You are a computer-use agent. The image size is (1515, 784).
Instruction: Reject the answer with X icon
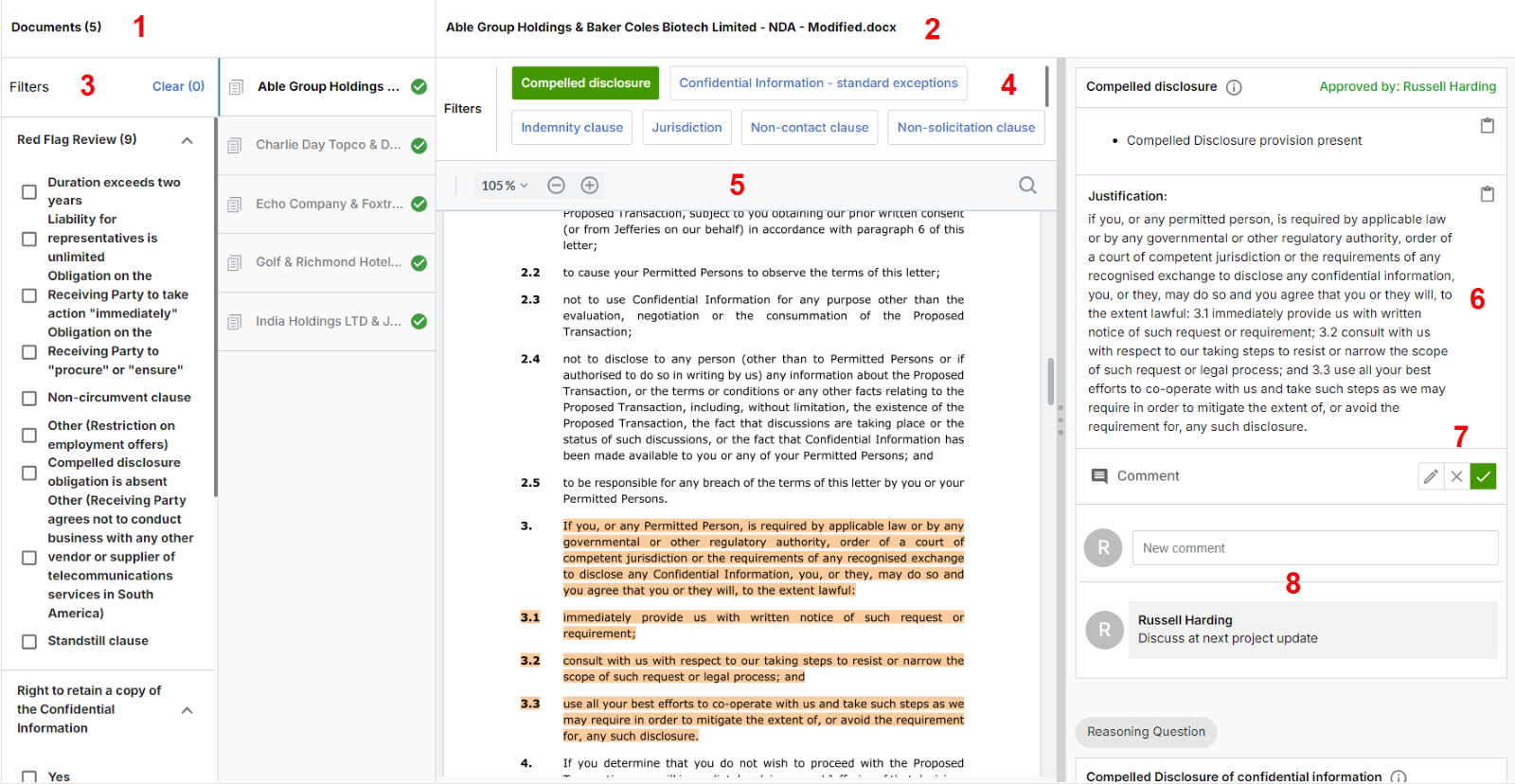1457,476
